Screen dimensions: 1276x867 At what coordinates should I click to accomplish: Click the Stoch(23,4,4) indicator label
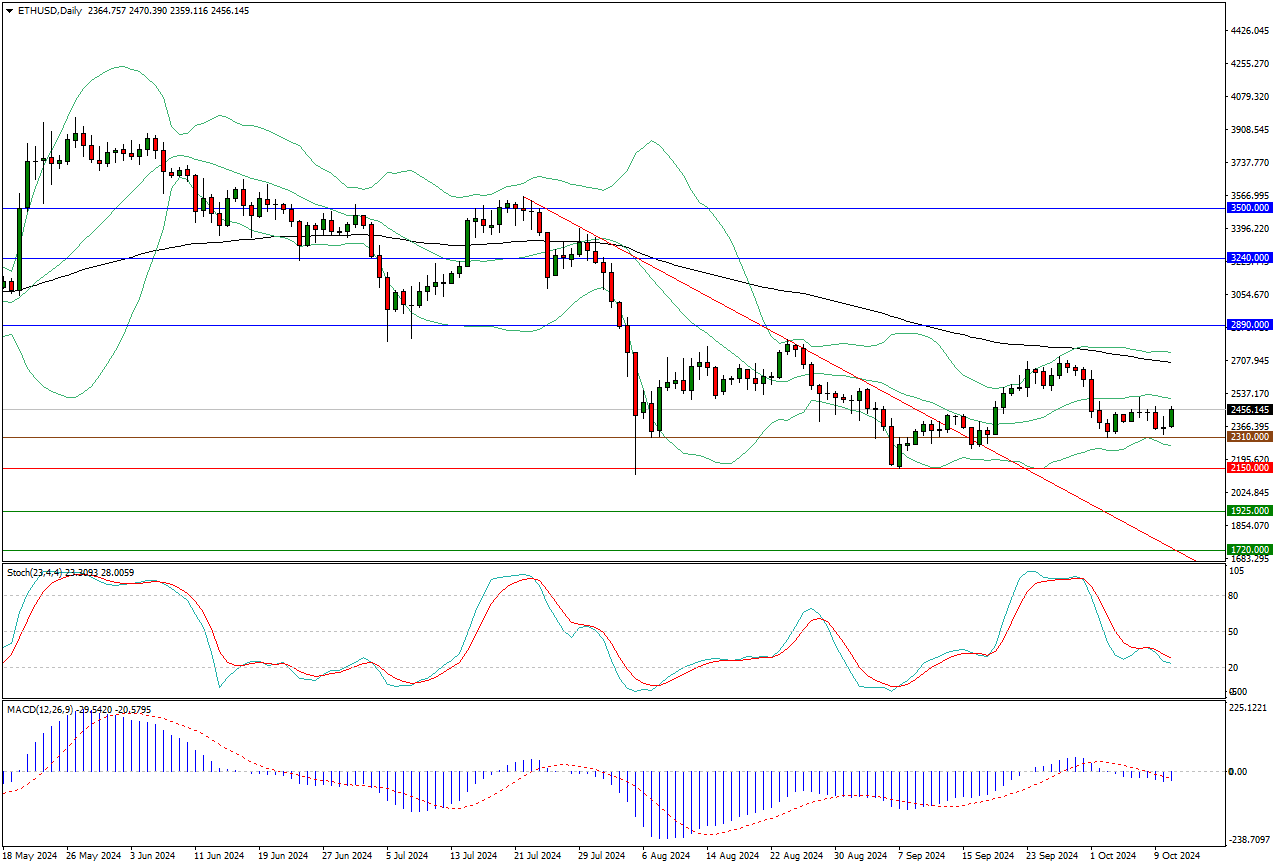click(x=34, y=573)
